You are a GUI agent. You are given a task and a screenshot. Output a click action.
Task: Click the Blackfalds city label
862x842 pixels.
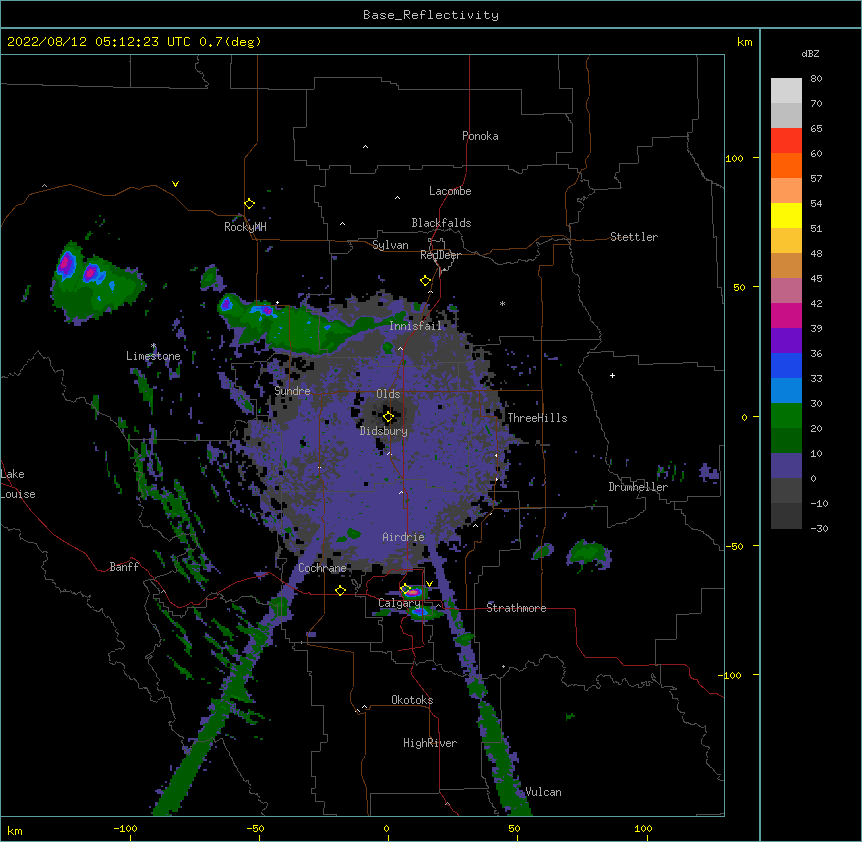tap(441, 223)
